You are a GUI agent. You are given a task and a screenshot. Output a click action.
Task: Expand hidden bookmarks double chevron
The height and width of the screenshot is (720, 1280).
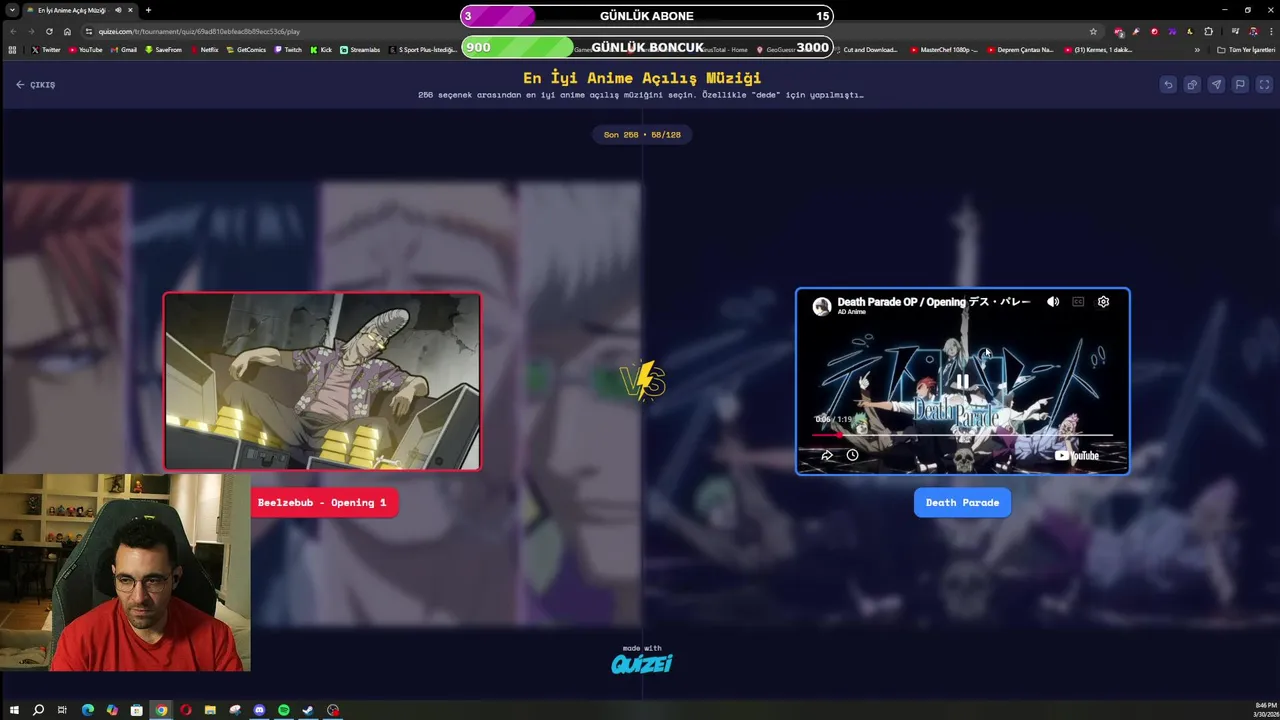(x=1197, y=49)
